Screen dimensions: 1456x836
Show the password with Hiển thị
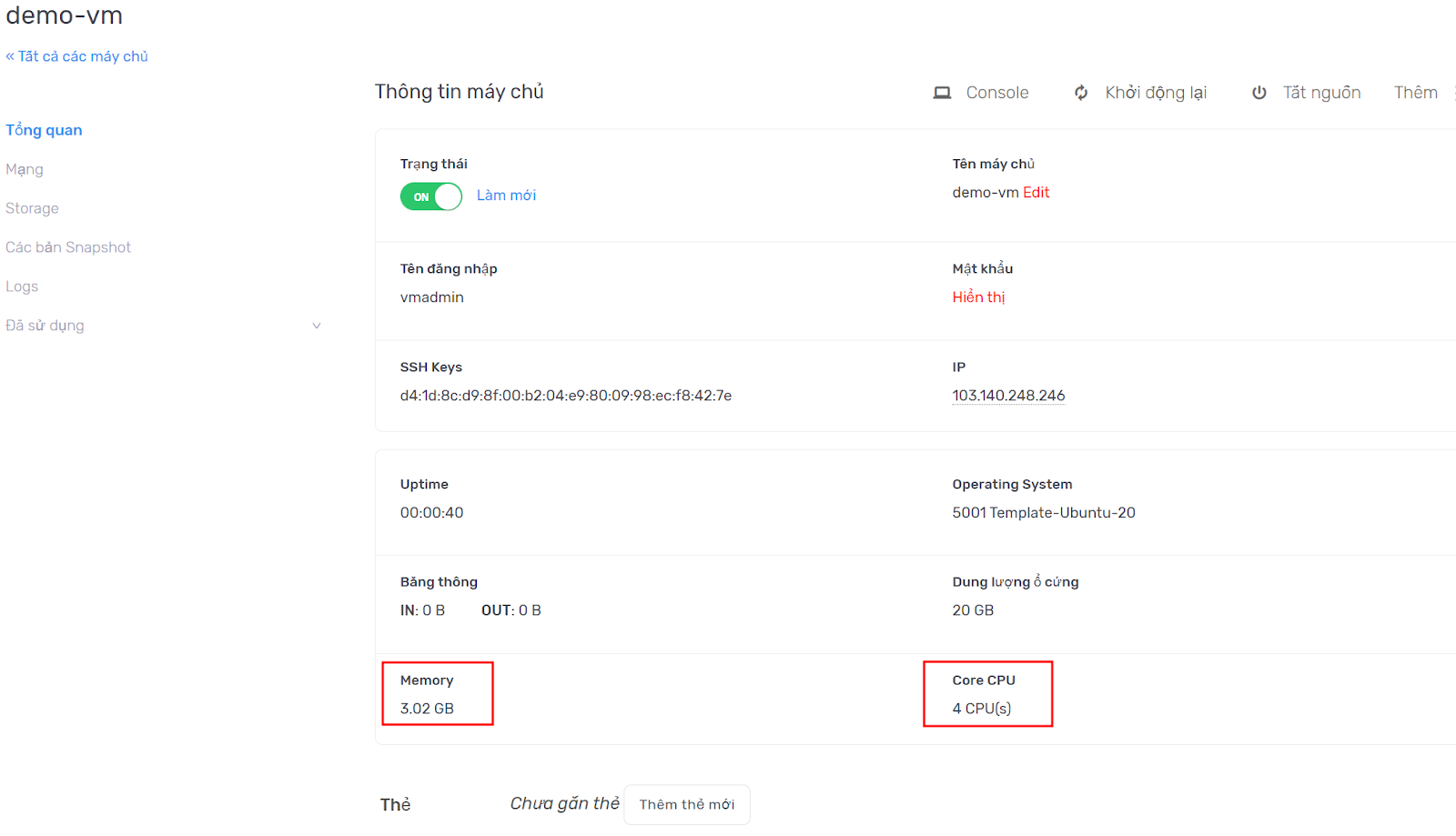point(978,297)
